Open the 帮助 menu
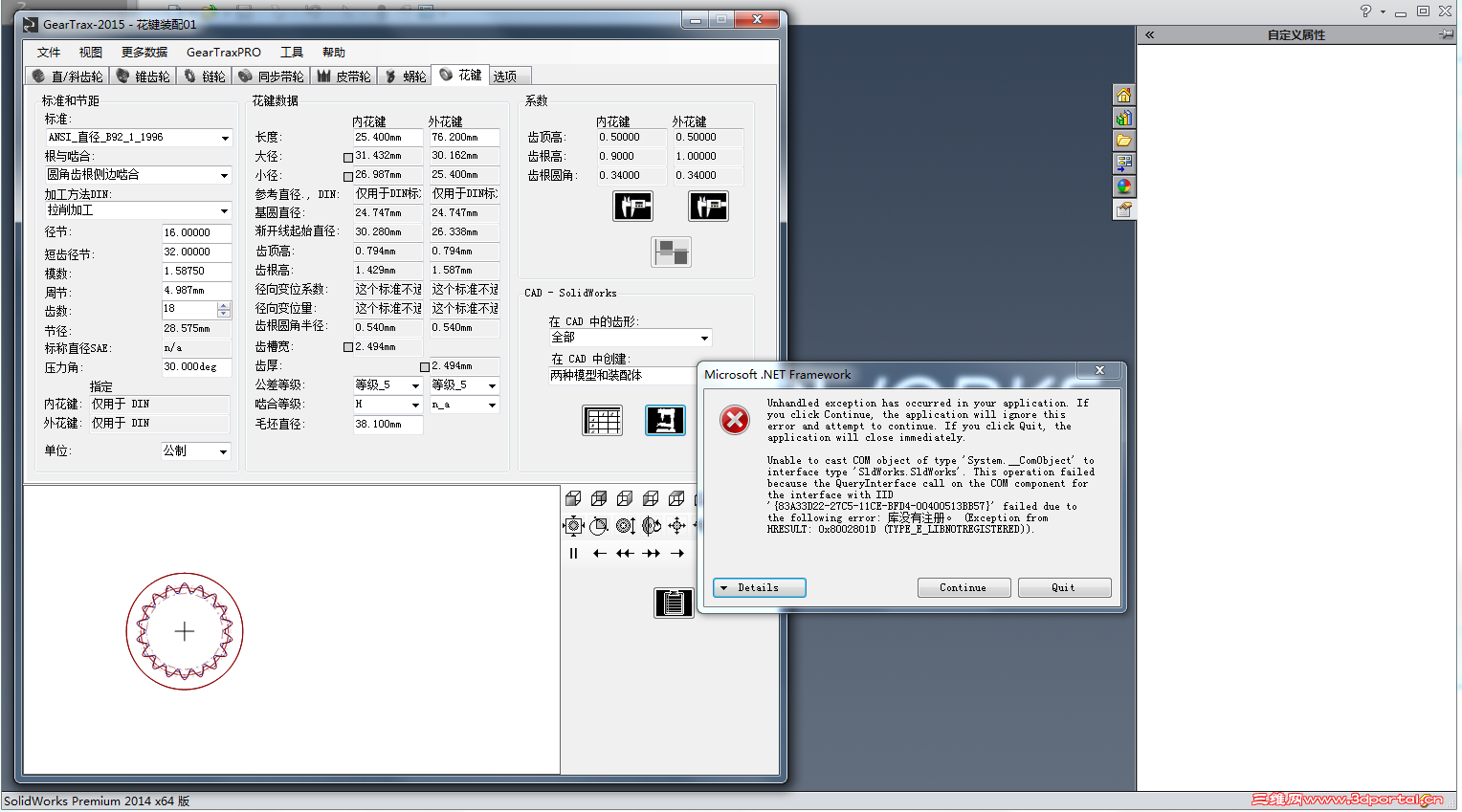 (334, 53)
